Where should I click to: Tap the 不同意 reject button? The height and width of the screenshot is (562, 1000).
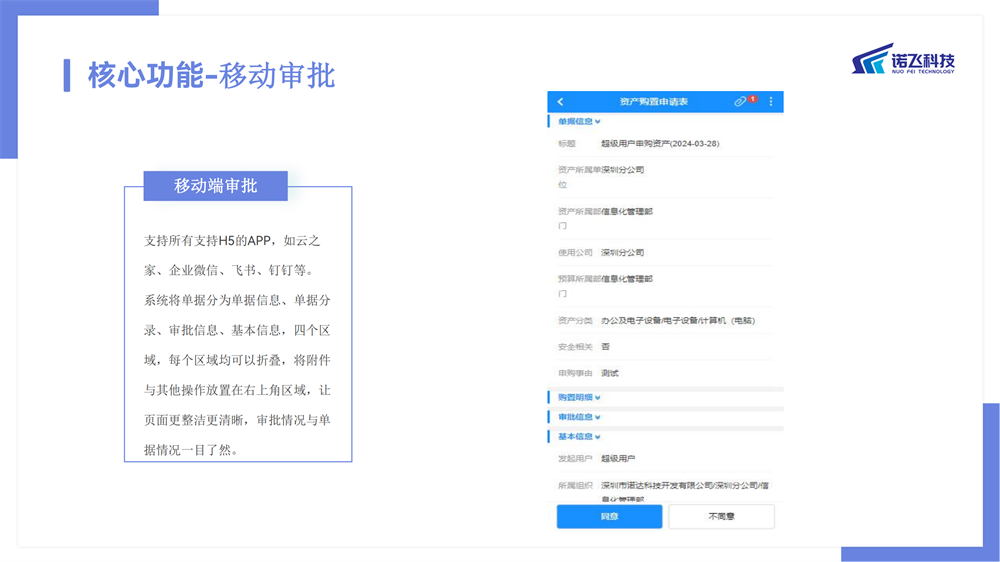(x=721, y=516)
